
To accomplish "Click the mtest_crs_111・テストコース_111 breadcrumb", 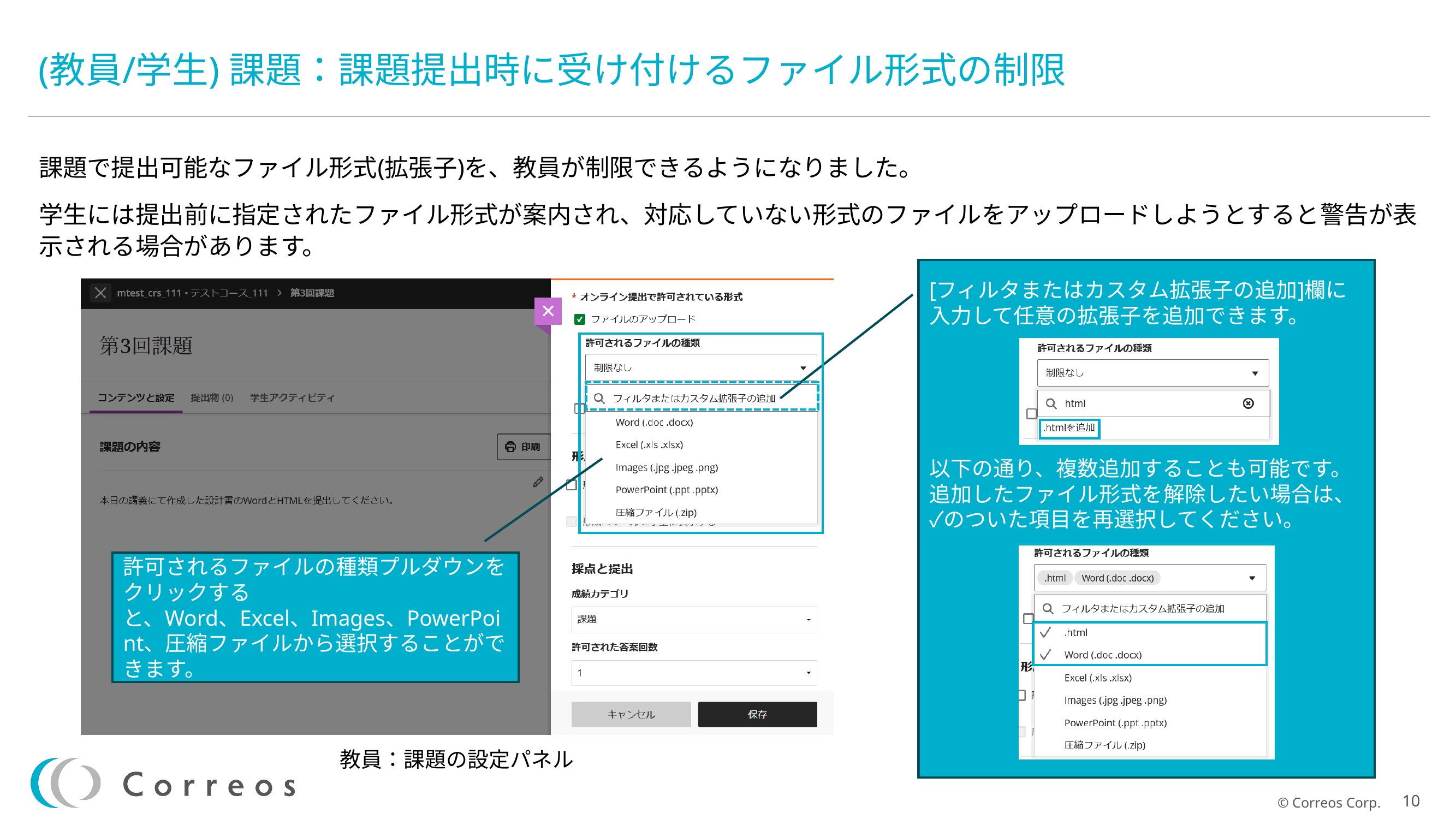I will coord(192,293).
